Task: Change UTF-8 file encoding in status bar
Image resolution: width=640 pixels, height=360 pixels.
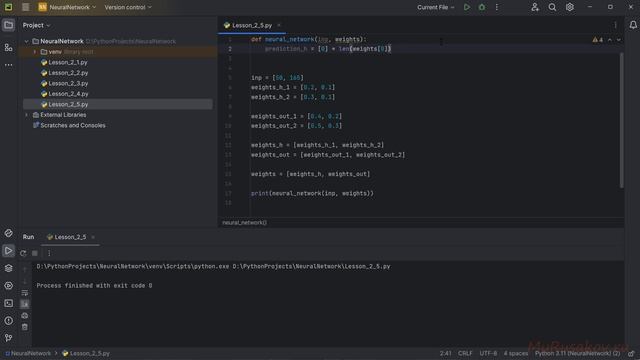Action: 488,353
